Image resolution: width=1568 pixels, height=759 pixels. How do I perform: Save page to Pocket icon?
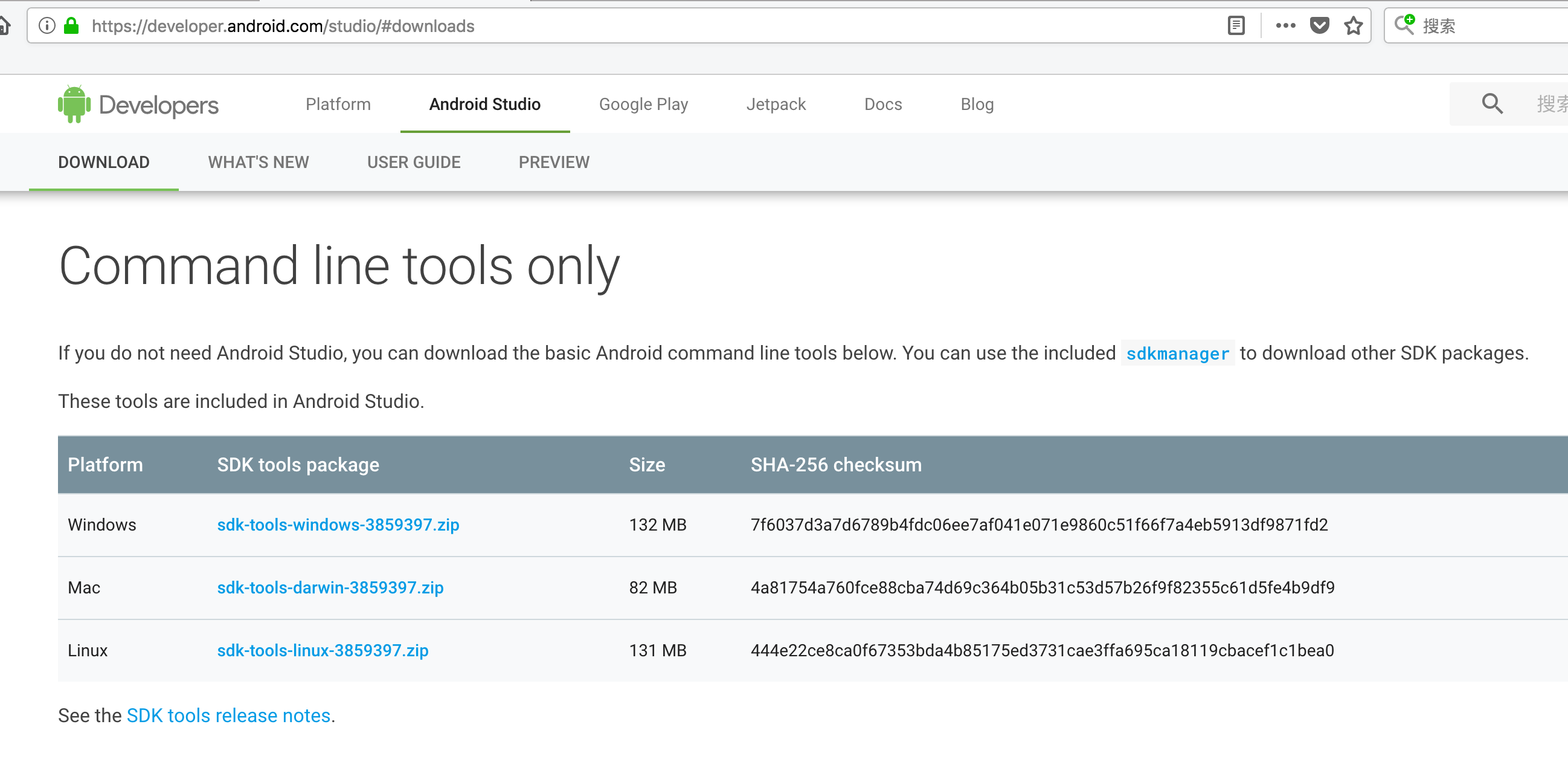point(1319,25)
